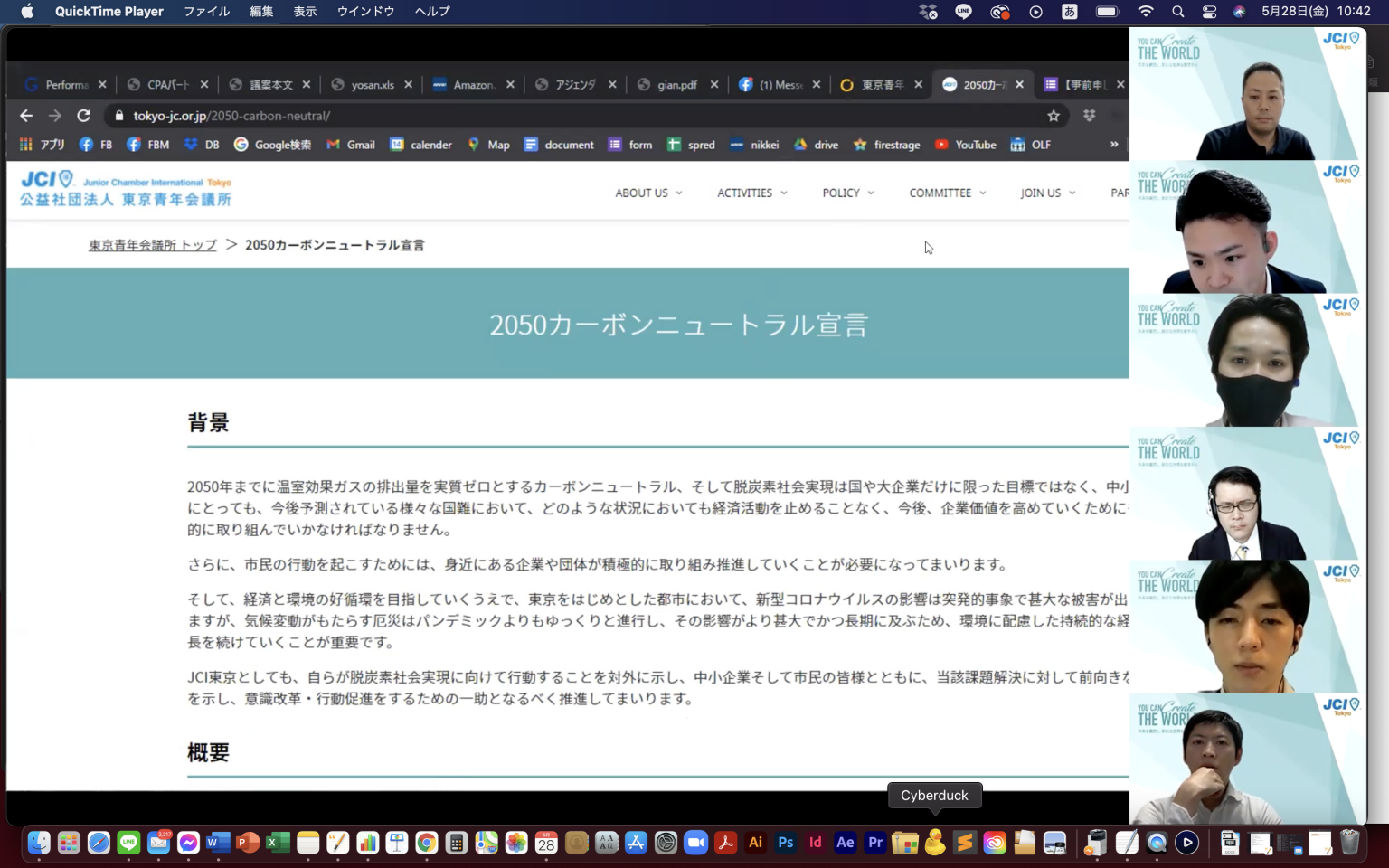Open Cyberduck from the dock
Screen dimensions: 1389x868
pos(935,843)
